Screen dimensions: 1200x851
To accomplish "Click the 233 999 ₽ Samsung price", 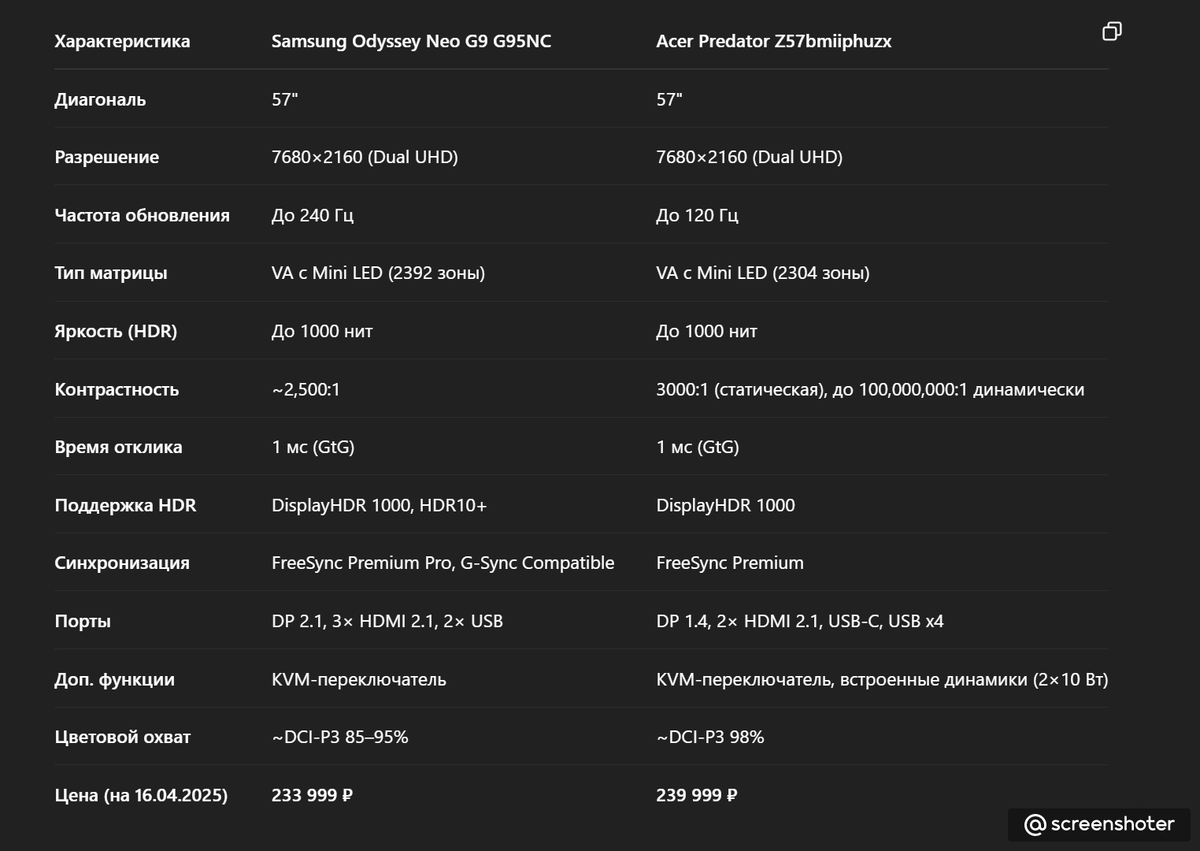I will pyautogui.click(x=312, y=795).
